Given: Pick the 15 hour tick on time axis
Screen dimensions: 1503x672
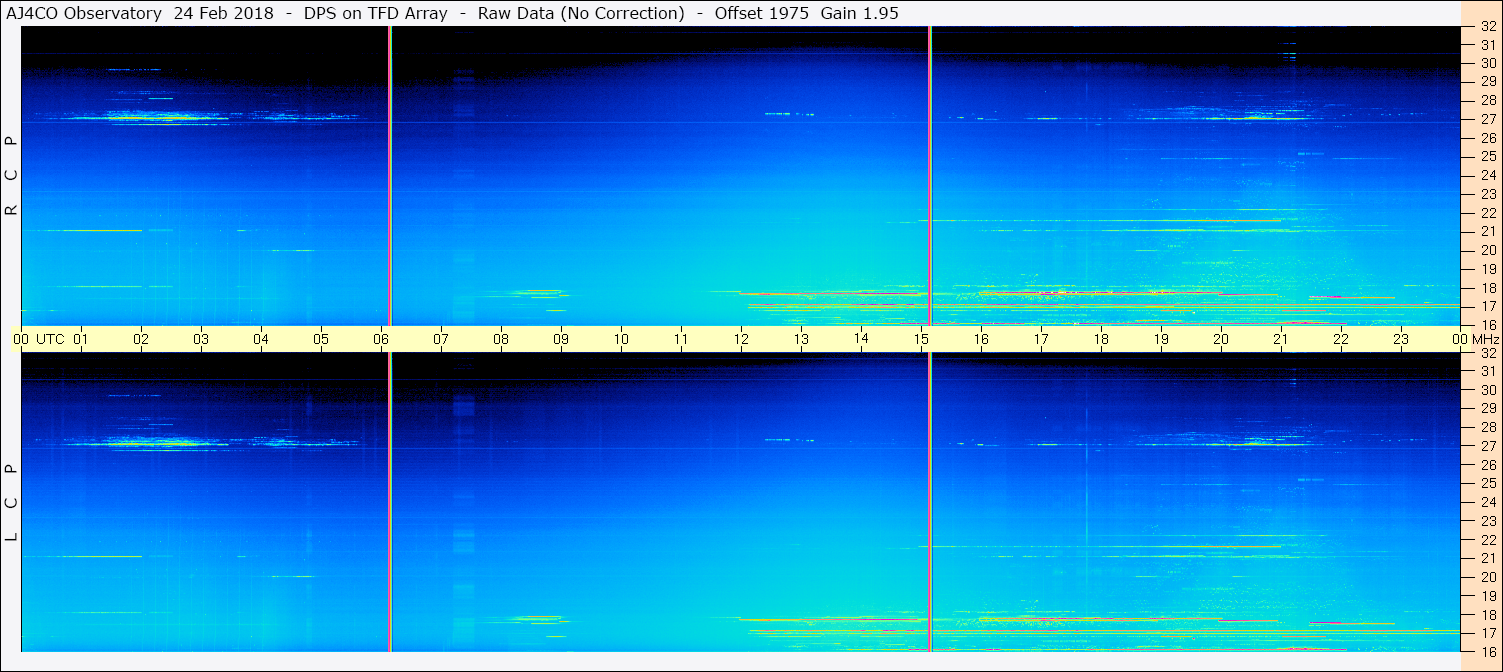Looking at the screenshot, I should point(921,339).
